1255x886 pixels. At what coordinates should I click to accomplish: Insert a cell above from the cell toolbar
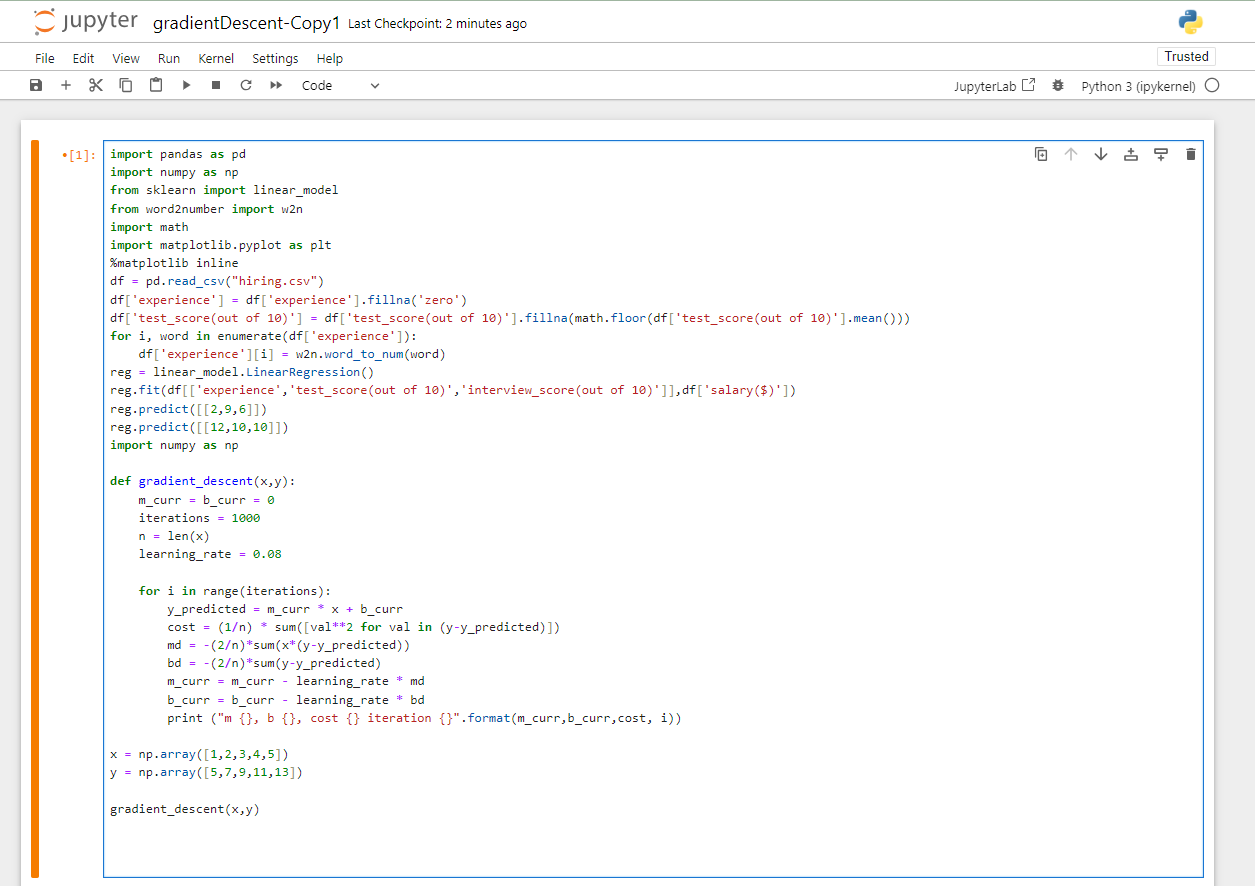pos(1131,154)
